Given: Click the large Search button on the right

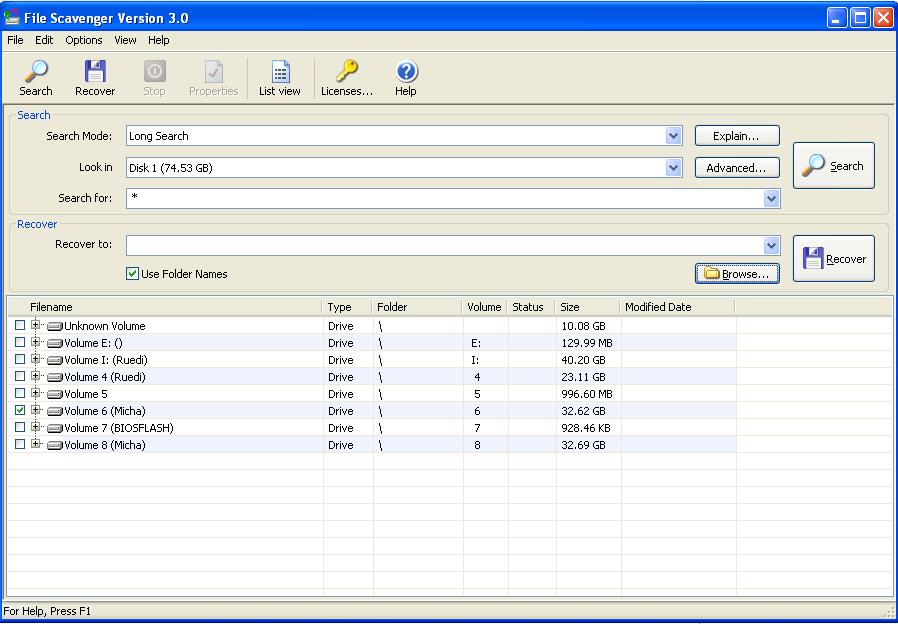Looking at the screenshot, I should click(x=833, y=165).
